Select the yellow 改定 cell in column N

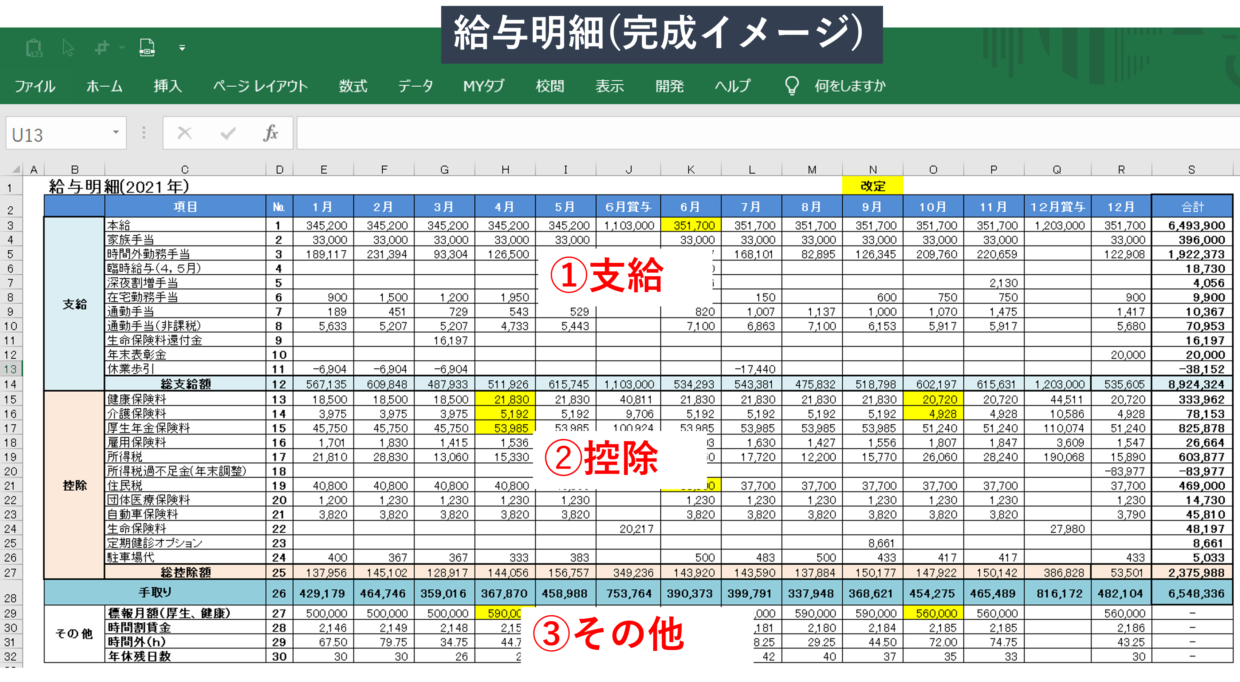[x=873, y=186]
